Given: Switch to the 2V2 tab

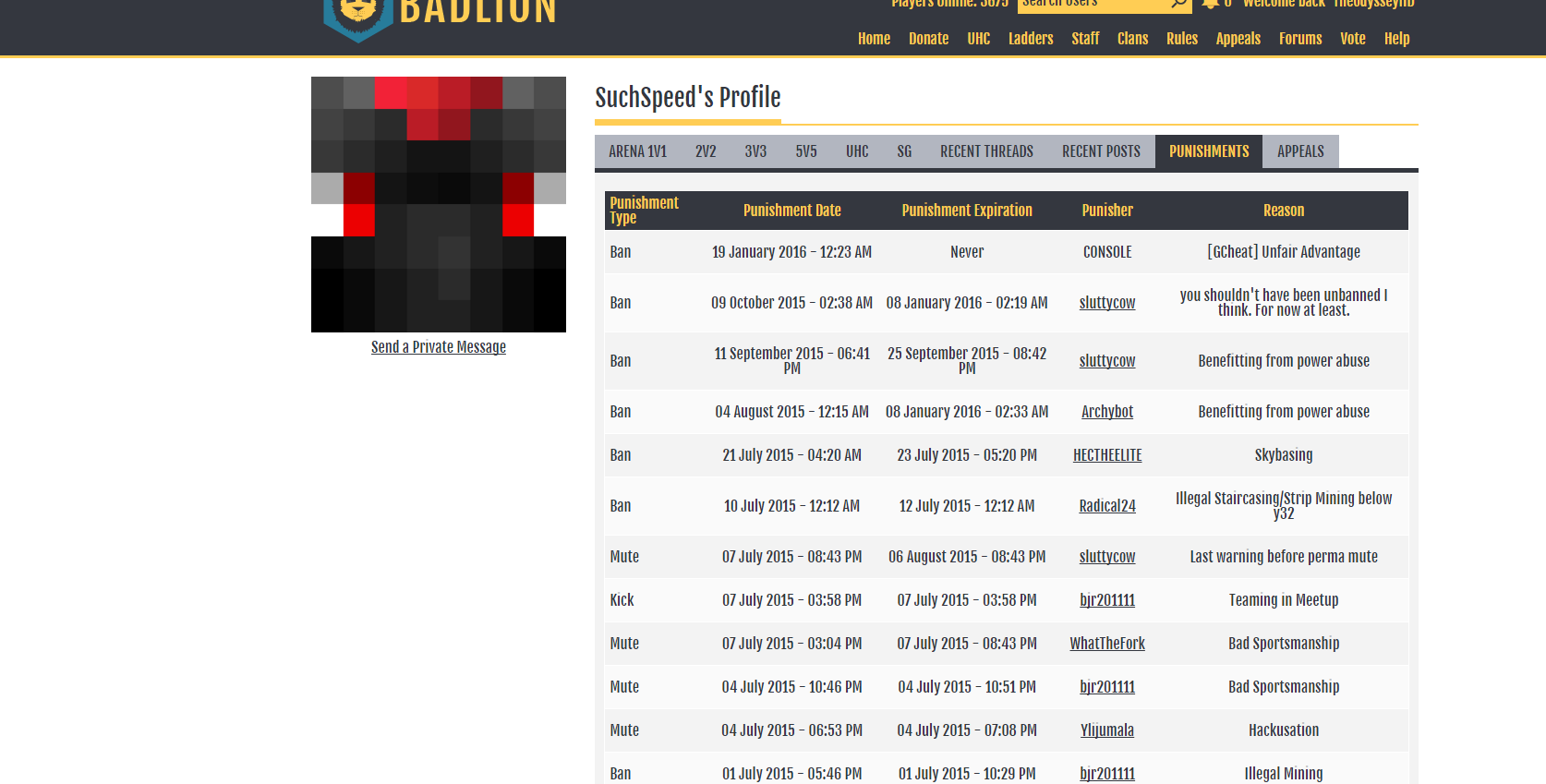Looking at the screenshot, I should [706, 151].
